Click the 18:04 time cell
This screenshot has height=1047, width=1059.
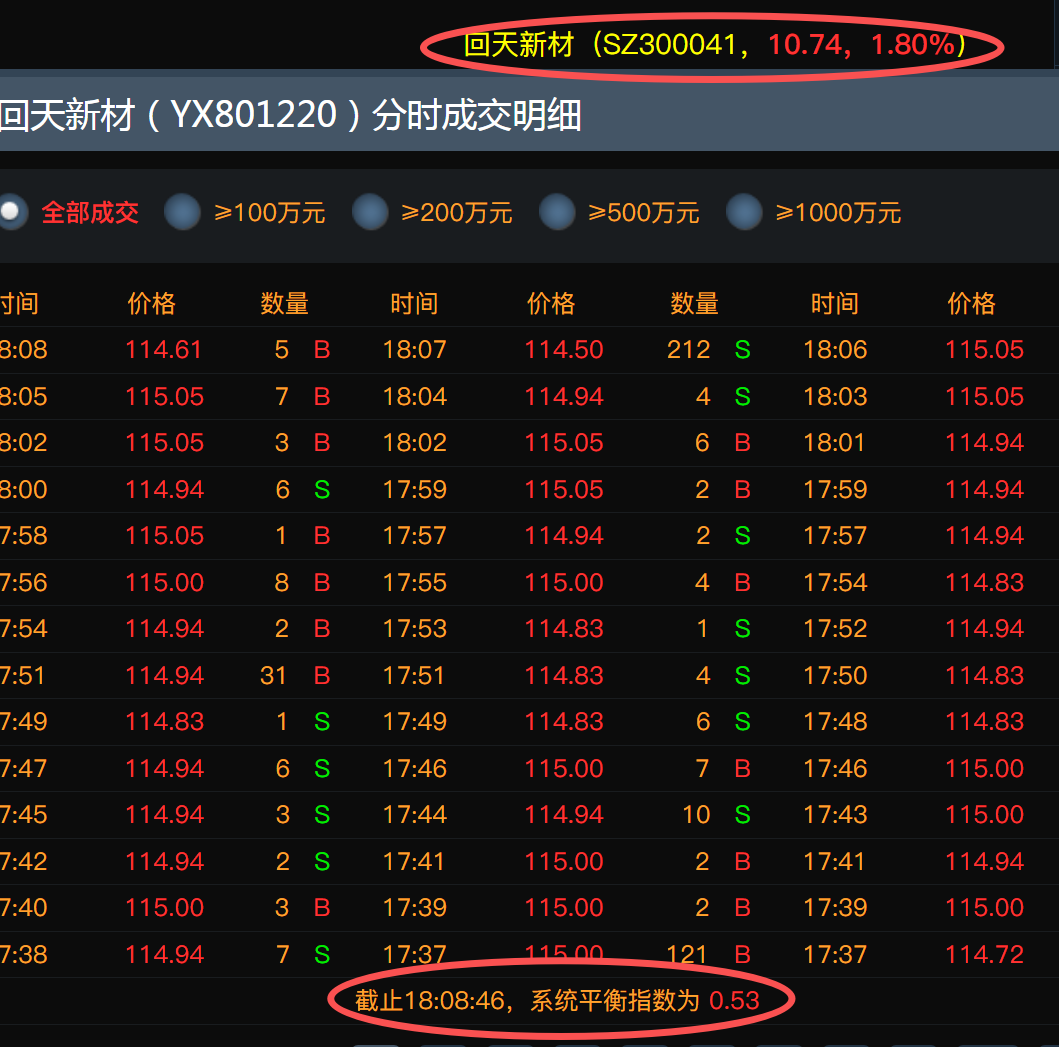click(x=415, y=397)
